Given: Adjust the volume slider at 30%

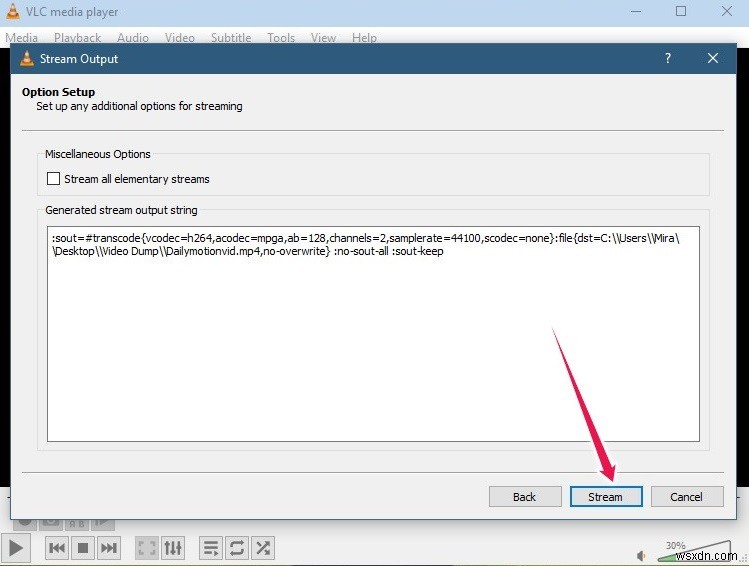Looking at the screenshot, I should pyautogui.click(x=694, y=552).
